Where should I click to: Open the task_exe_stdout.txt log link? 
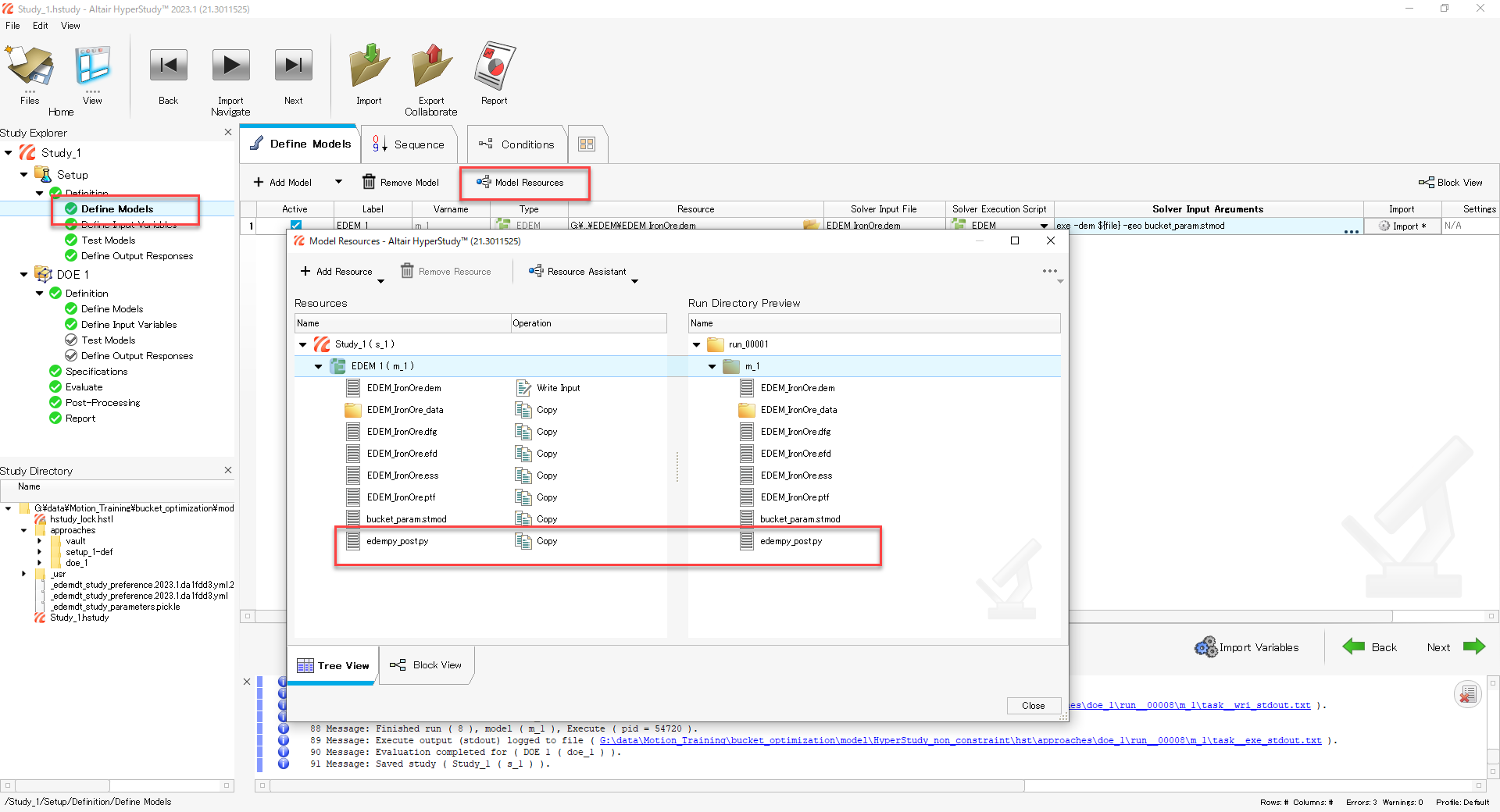coord(960,740)
